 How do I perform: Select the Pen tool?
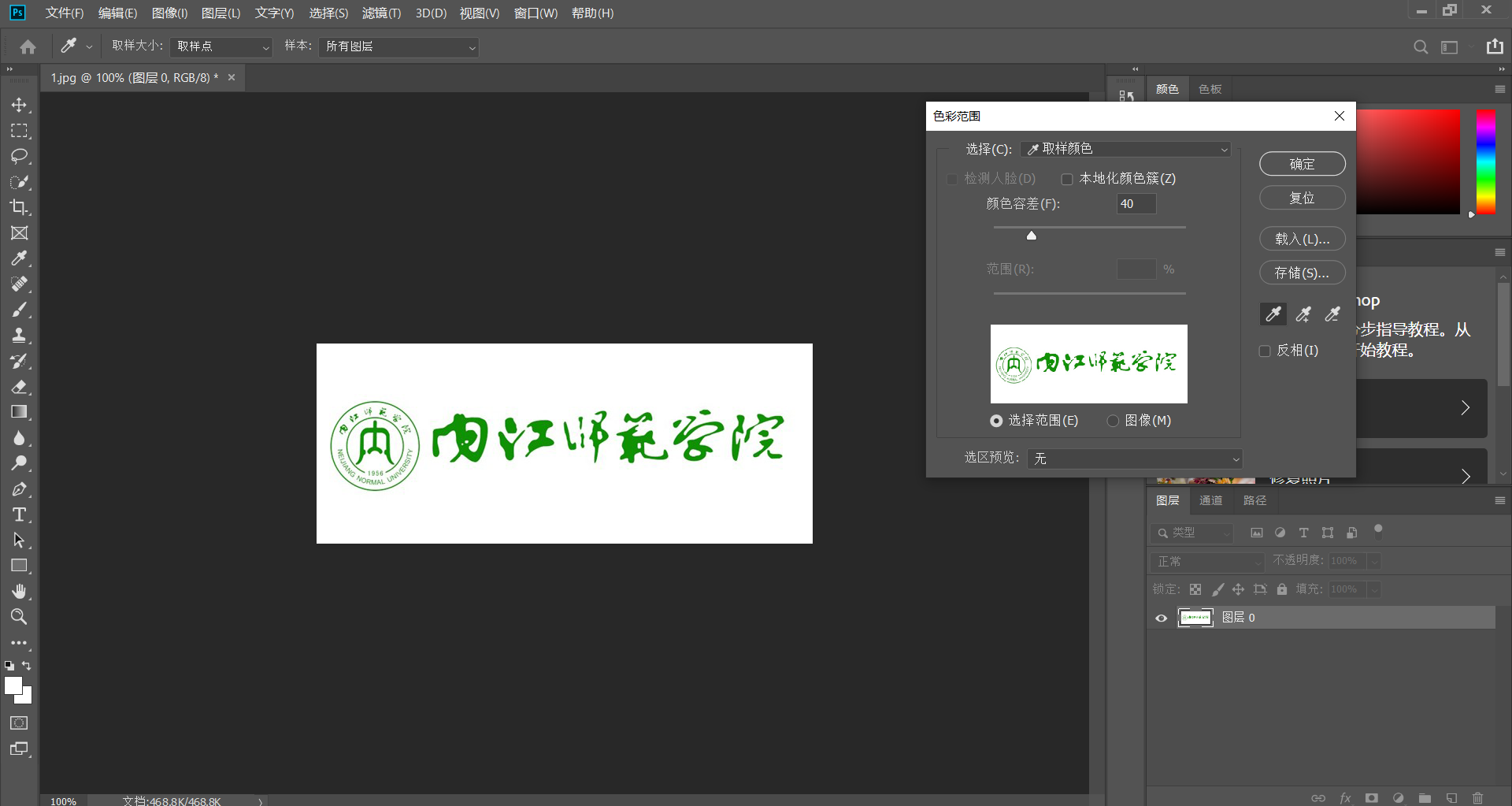(19, 489)
